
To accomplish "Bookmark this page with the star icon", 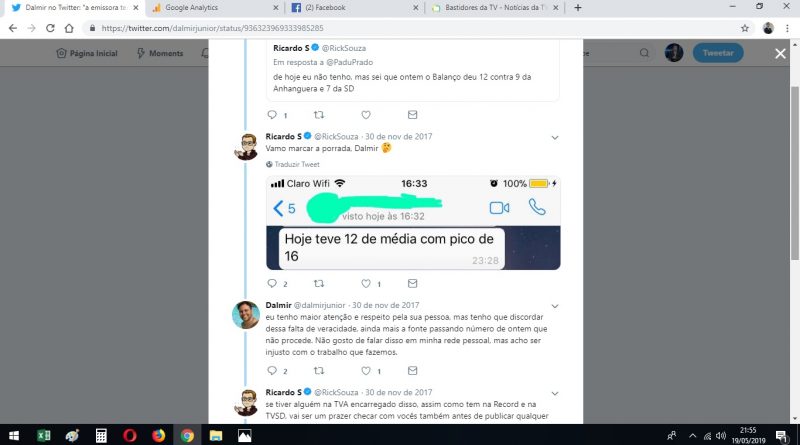I will pos(745,28).
